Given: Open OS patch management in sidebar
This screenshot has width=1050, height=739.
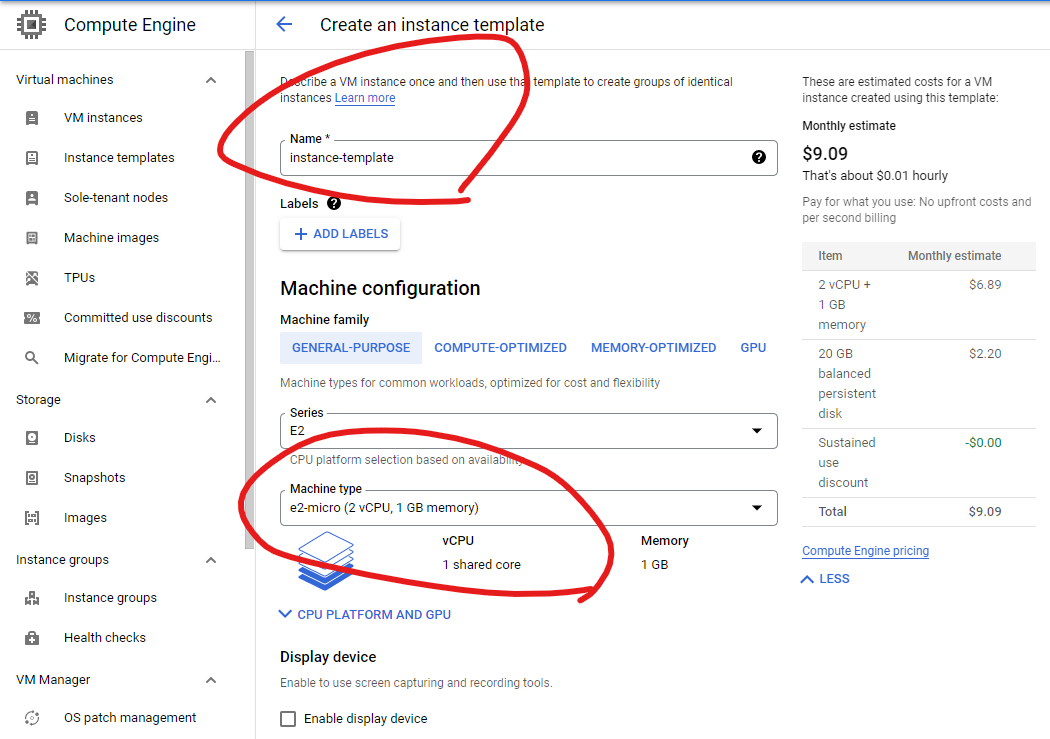Looking at the screenshot, I should click(130, 718).
